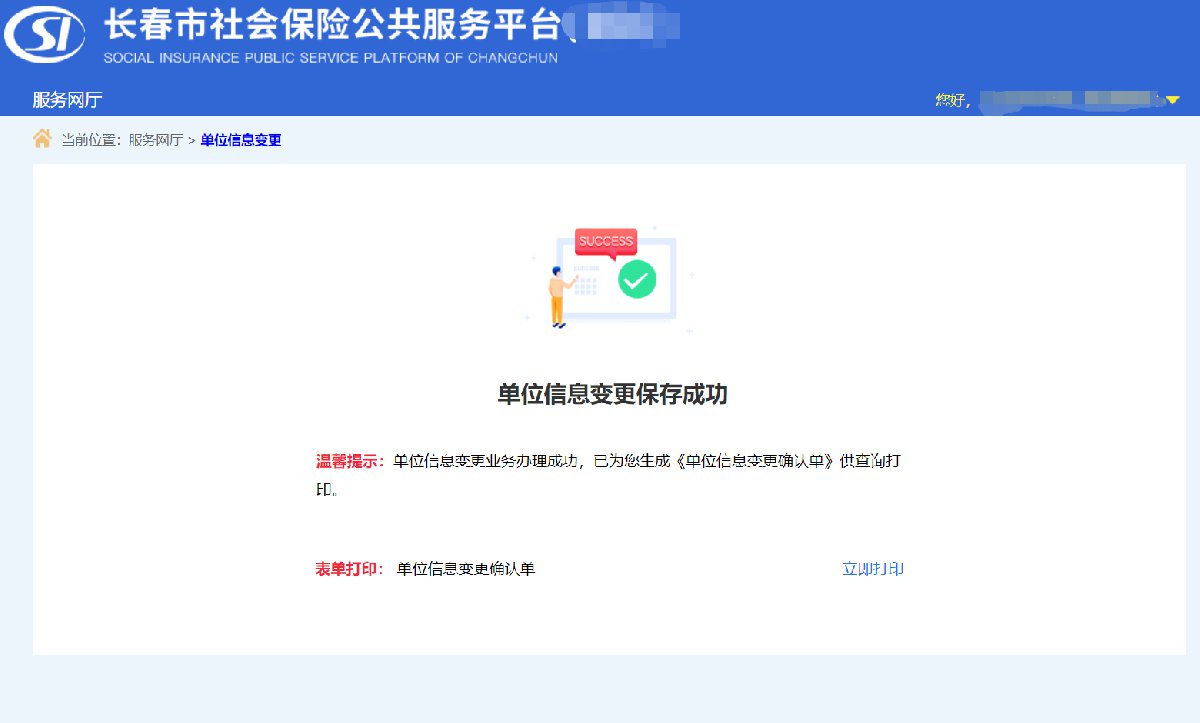Click the person figure in the illustration

tap(558, 297)
